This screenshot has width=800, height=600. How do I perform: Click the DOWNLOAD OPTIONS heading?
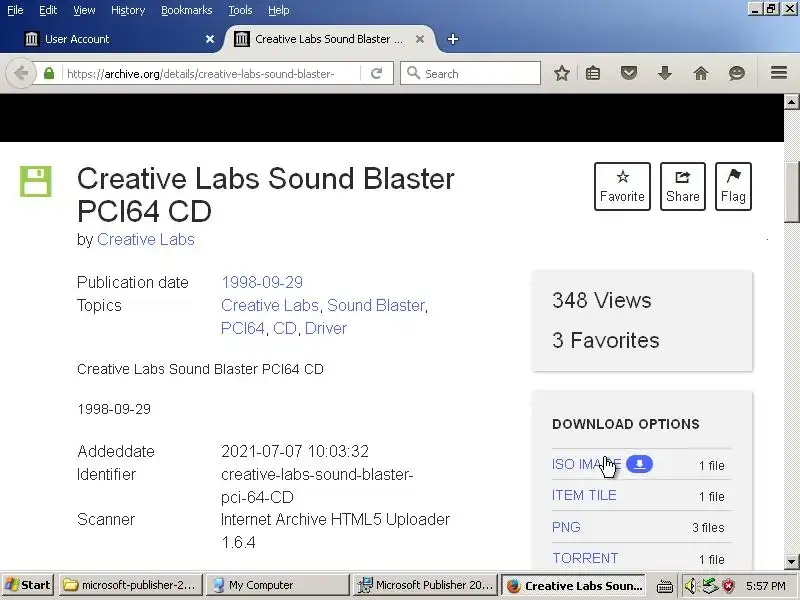pyautogui.click(x=626, y=424)
